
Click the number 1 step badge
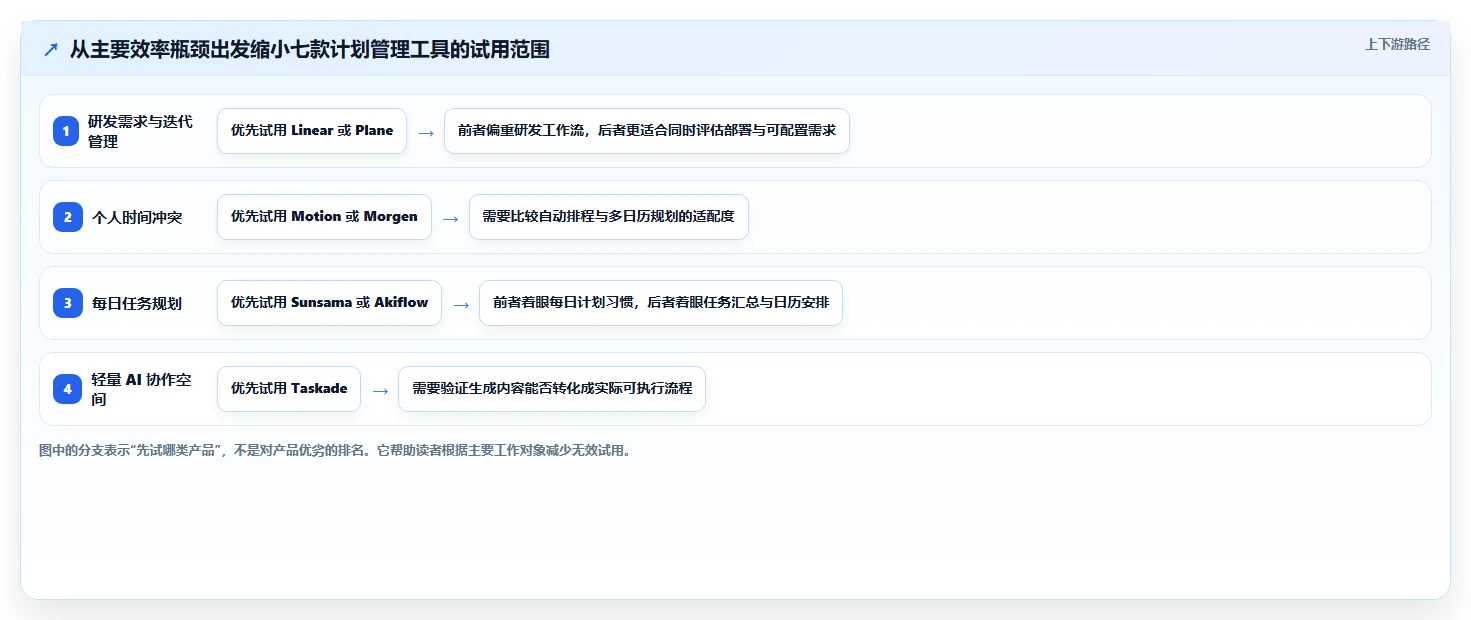tap(67, 131)
